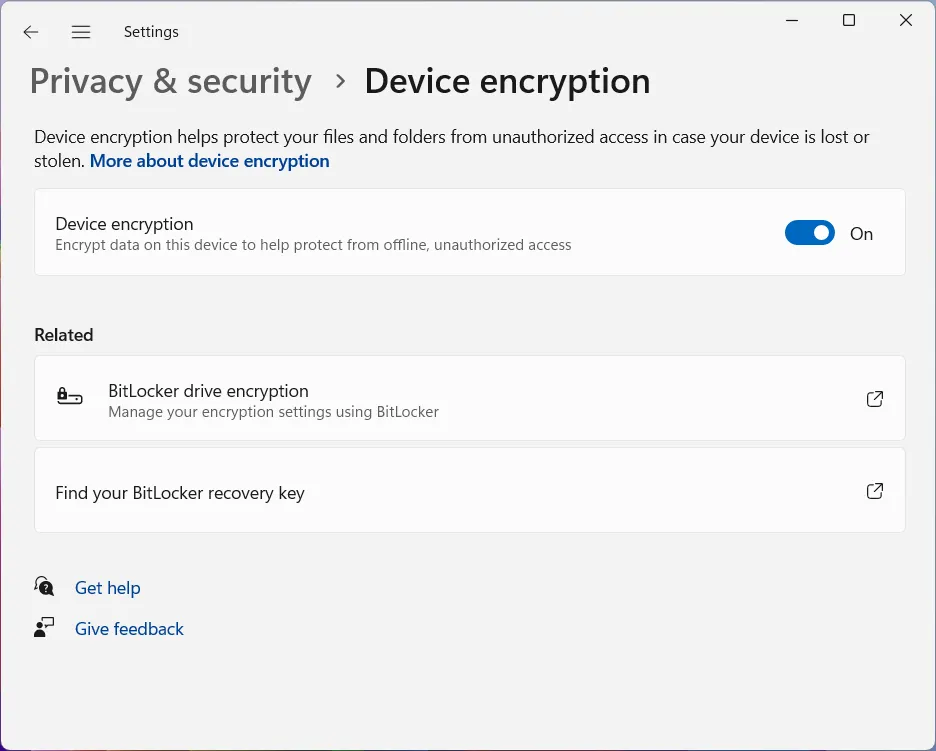Navigate to Privacy & security breadcrumb
The image size is (936, 751).
tap(171, 81)
